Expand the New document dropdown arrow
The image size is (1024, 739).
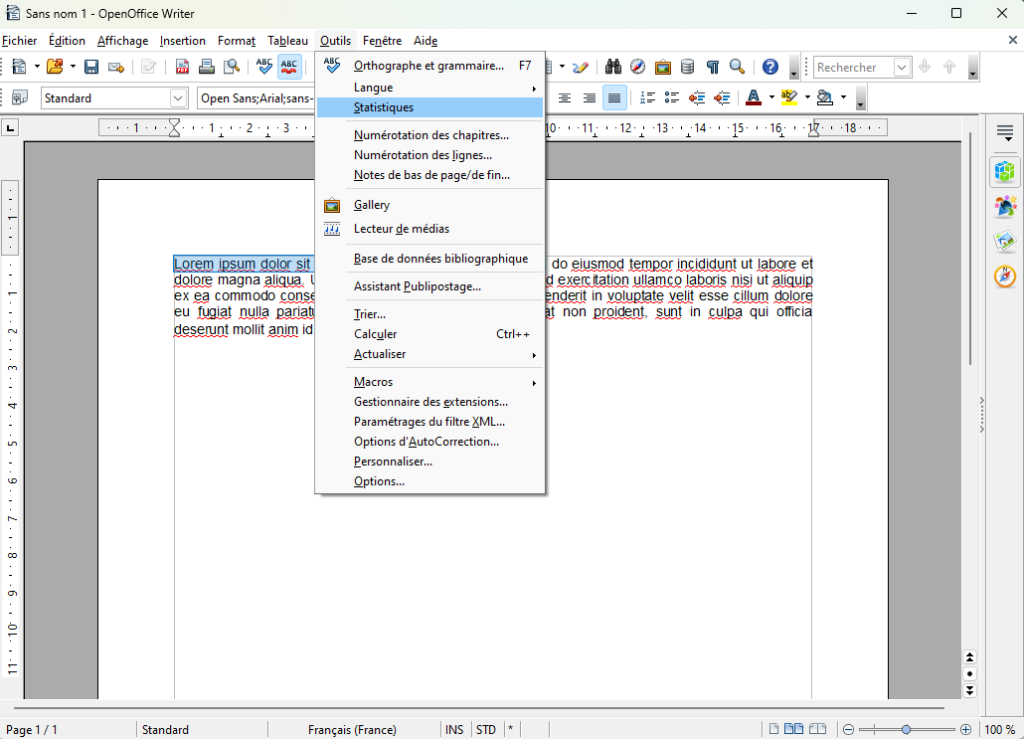coord(37,67)
